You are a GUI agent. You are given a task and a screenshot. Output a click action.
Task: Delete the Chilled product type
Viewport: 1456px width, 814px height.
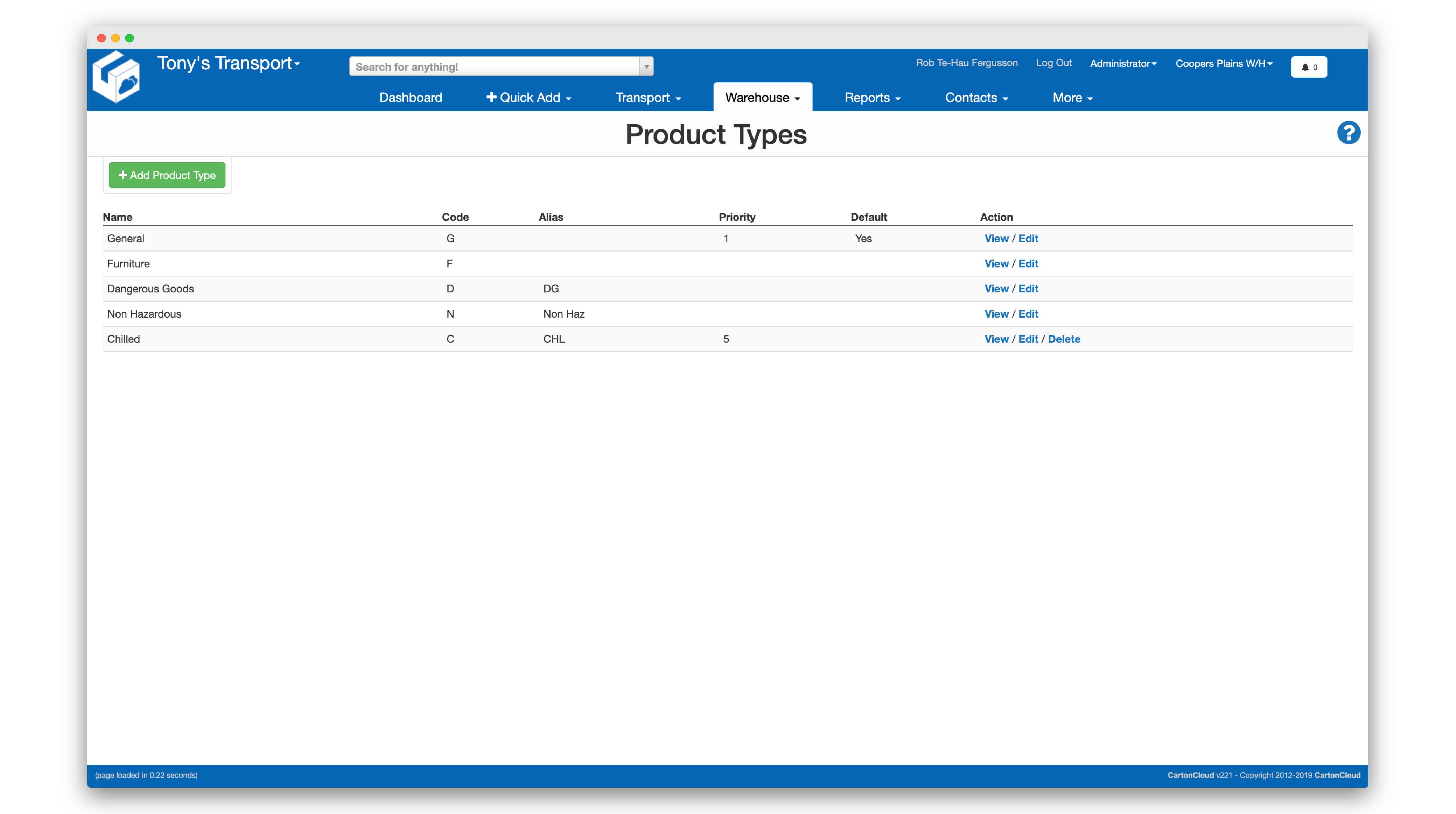click(1064, 339)
